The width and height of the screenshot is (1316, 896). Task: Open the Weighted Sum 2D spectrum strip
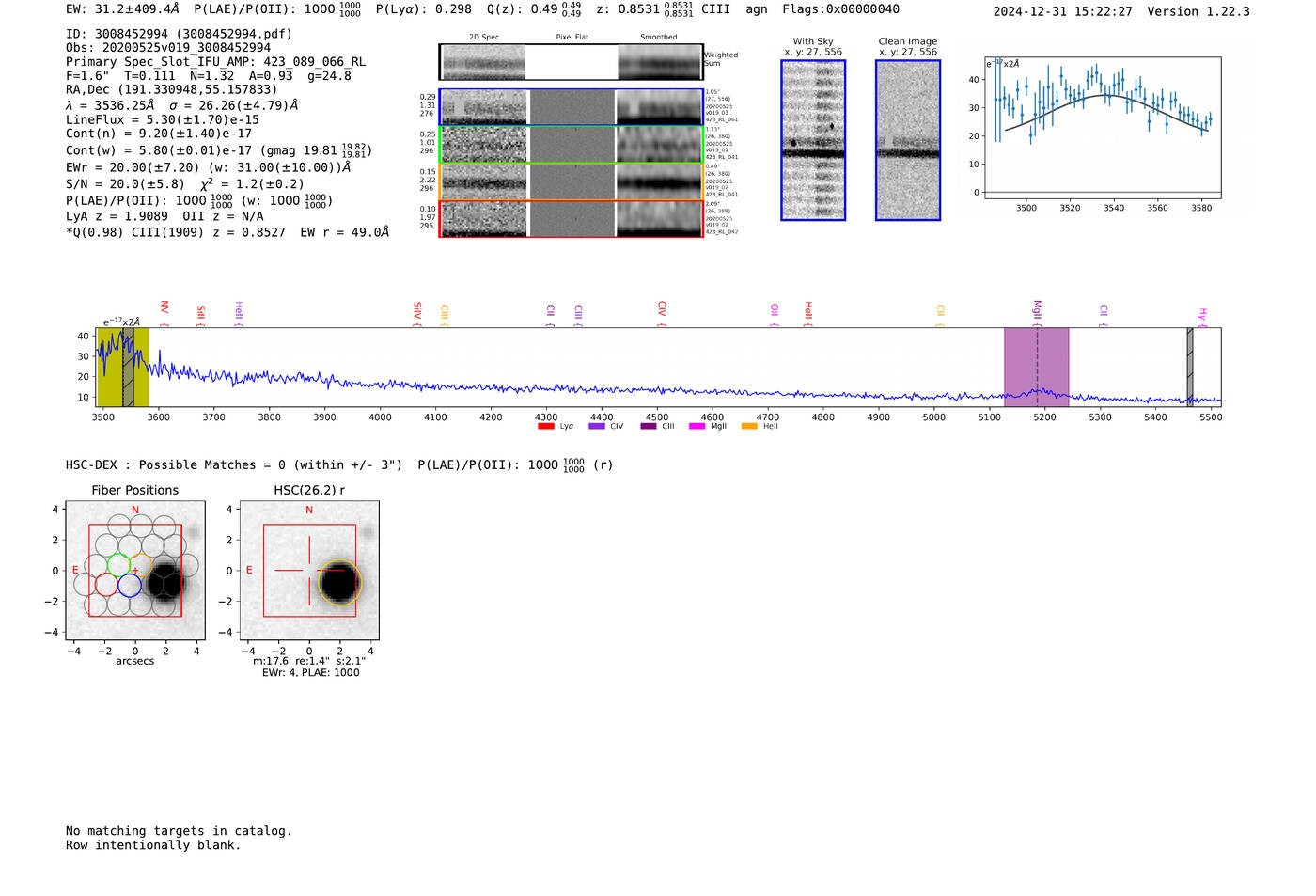(x=572, y=62)
